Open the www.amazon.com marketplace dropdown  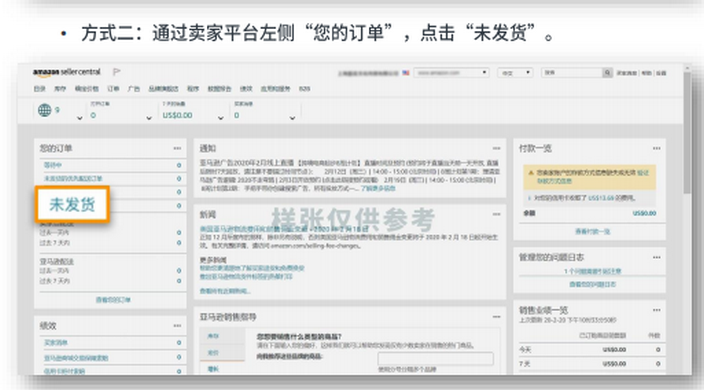(x=451, y=73)
